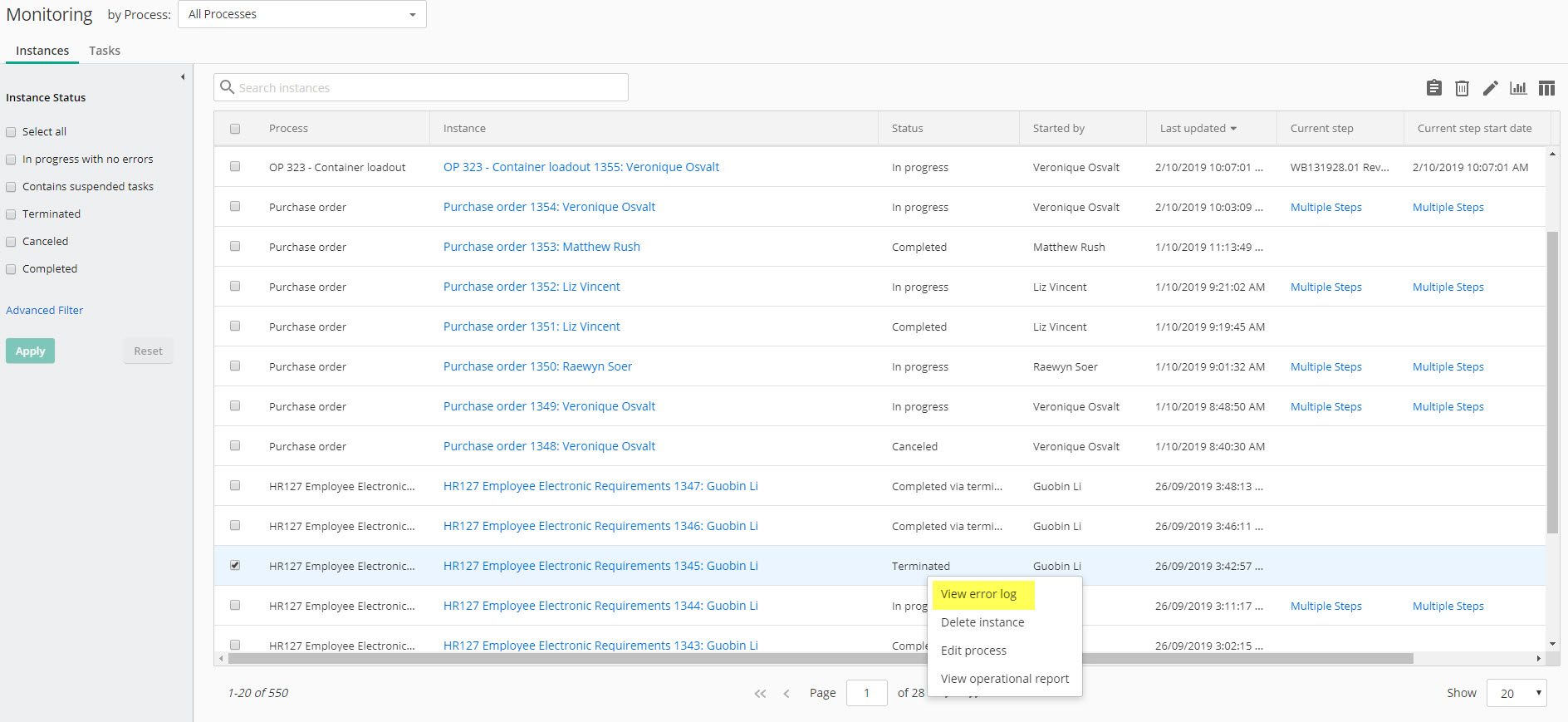Screen dimensions: 1568x722
Task: Click the vertical scrollbar in instances table
Action: [1552, 382]
